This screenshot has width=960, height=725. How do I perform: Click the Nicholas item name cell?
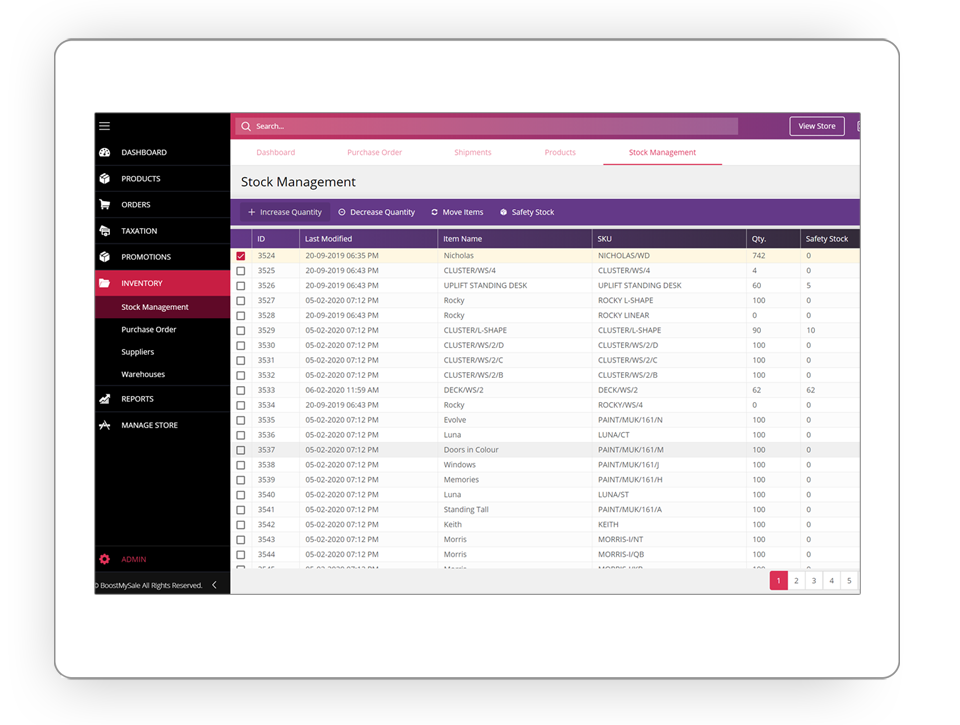459,255
